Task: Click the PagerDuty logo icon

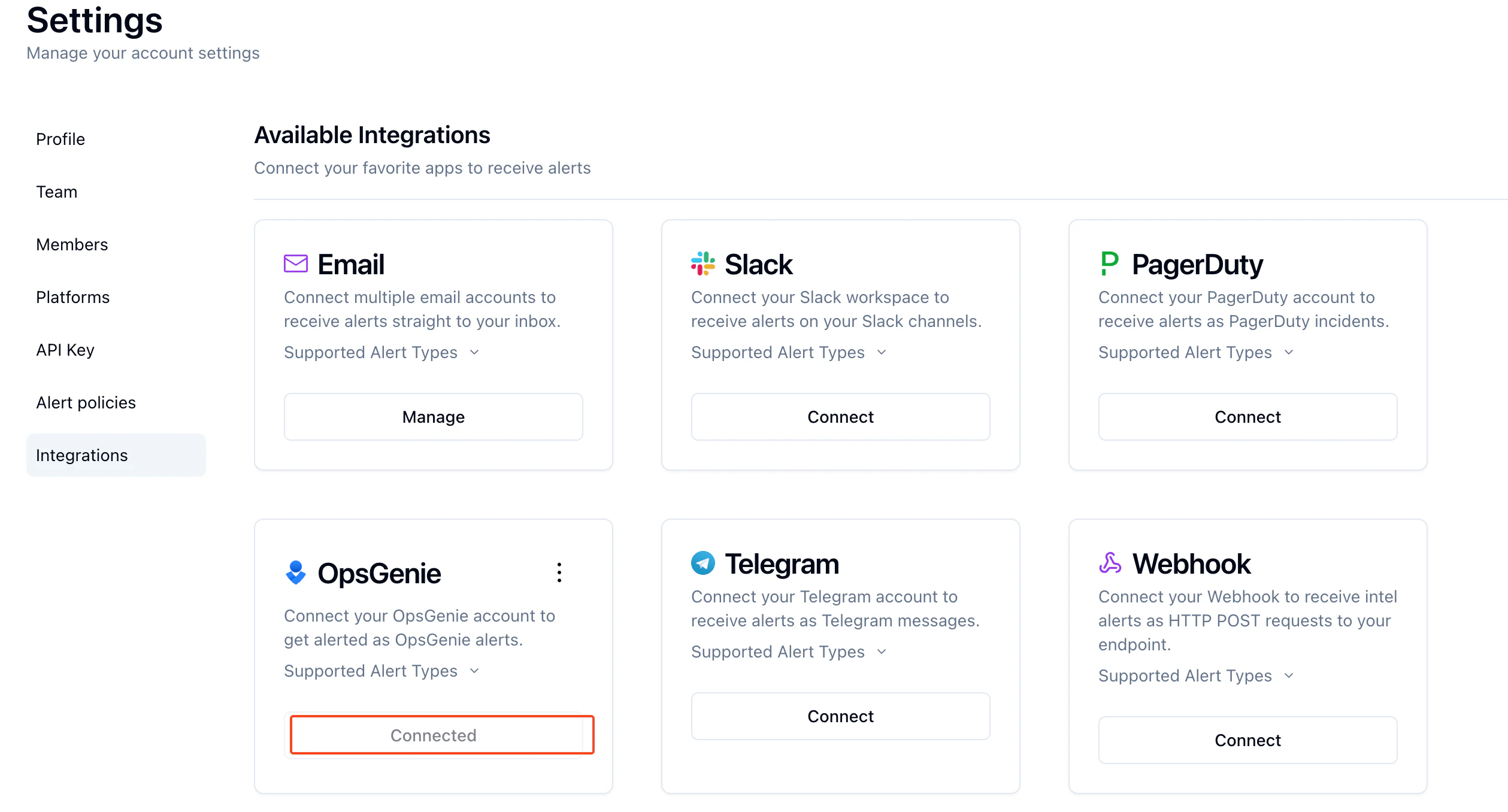Action: tap(1110, 263)
